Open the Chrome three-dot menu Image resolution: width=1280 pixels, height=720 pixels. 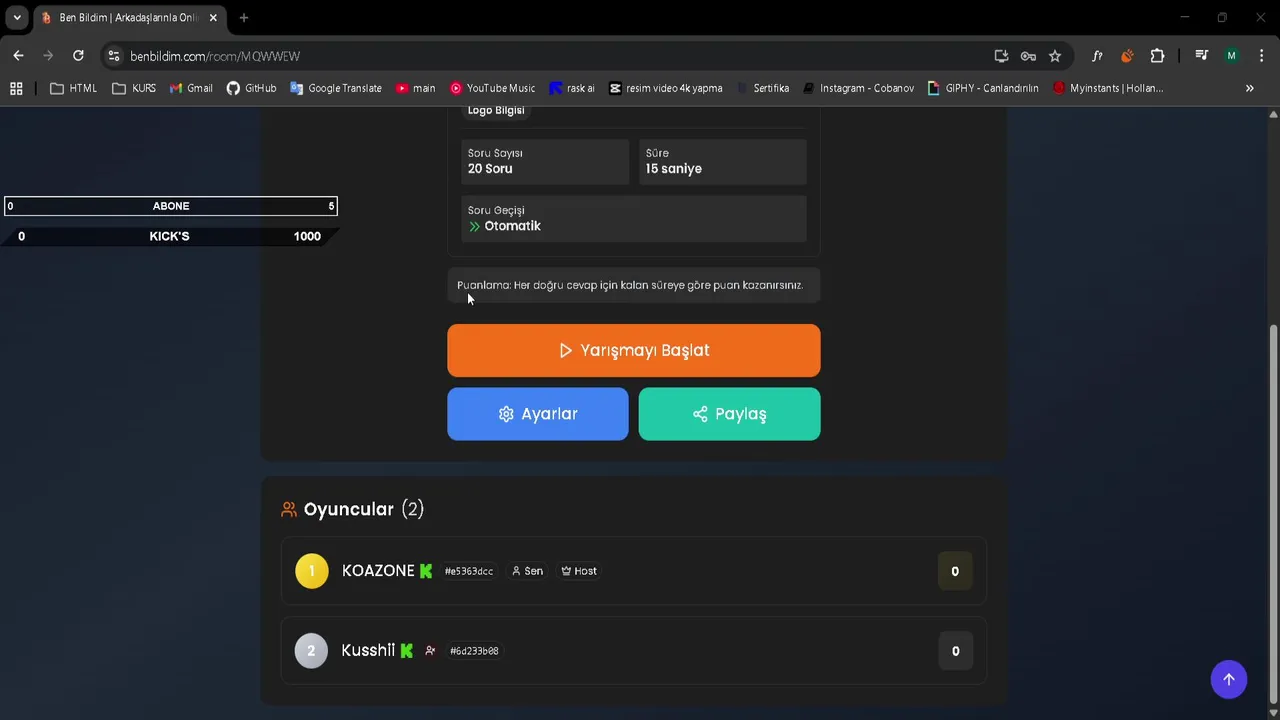pyautogui.click(x=1261, y=56)
